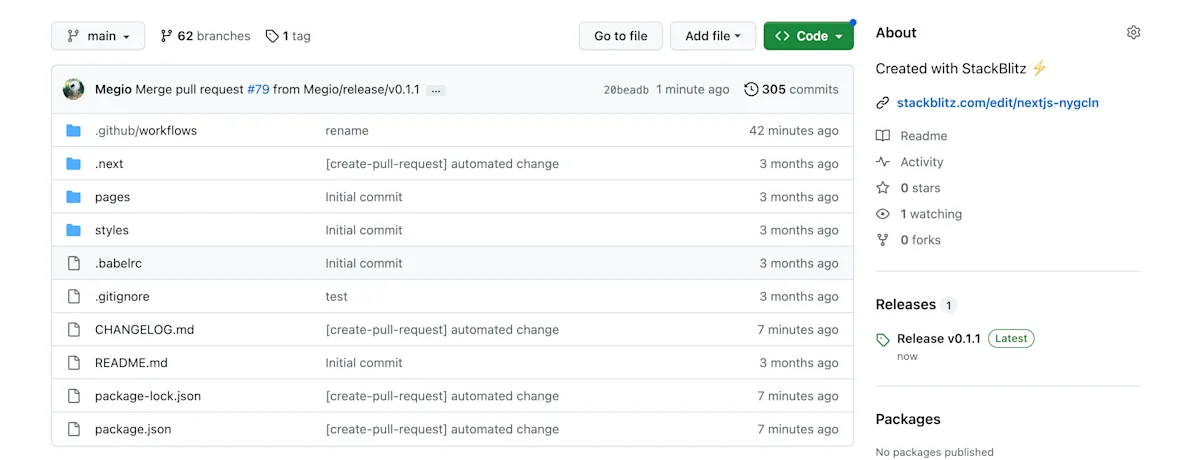View the 0 stars link
Screen dimensions: 1200x460
920,188
